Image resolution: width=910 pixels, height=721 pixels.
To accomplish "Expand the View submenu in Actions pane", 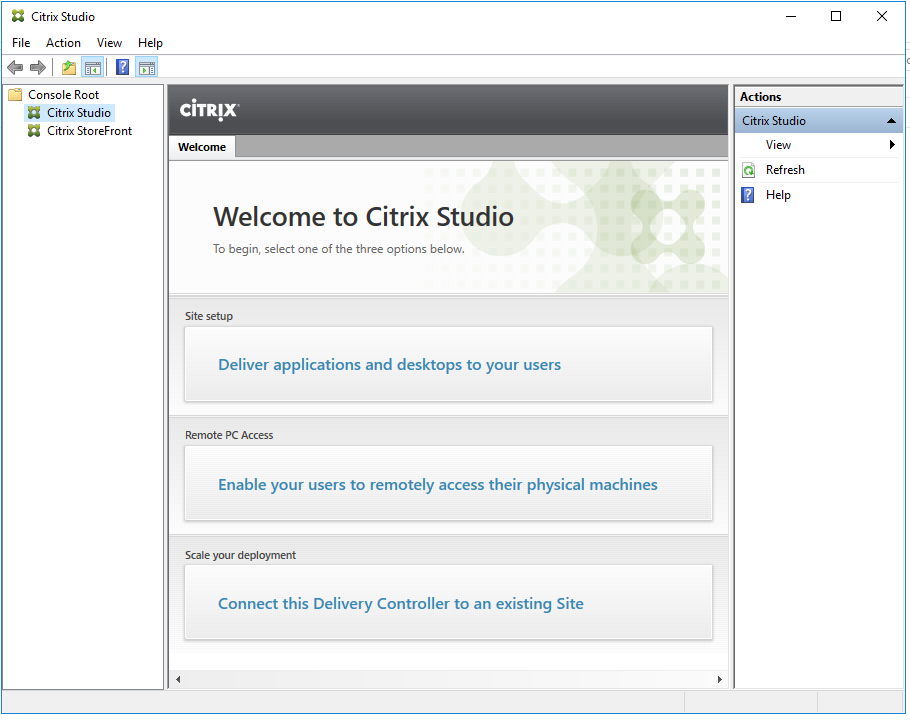I will pos(891,145).
